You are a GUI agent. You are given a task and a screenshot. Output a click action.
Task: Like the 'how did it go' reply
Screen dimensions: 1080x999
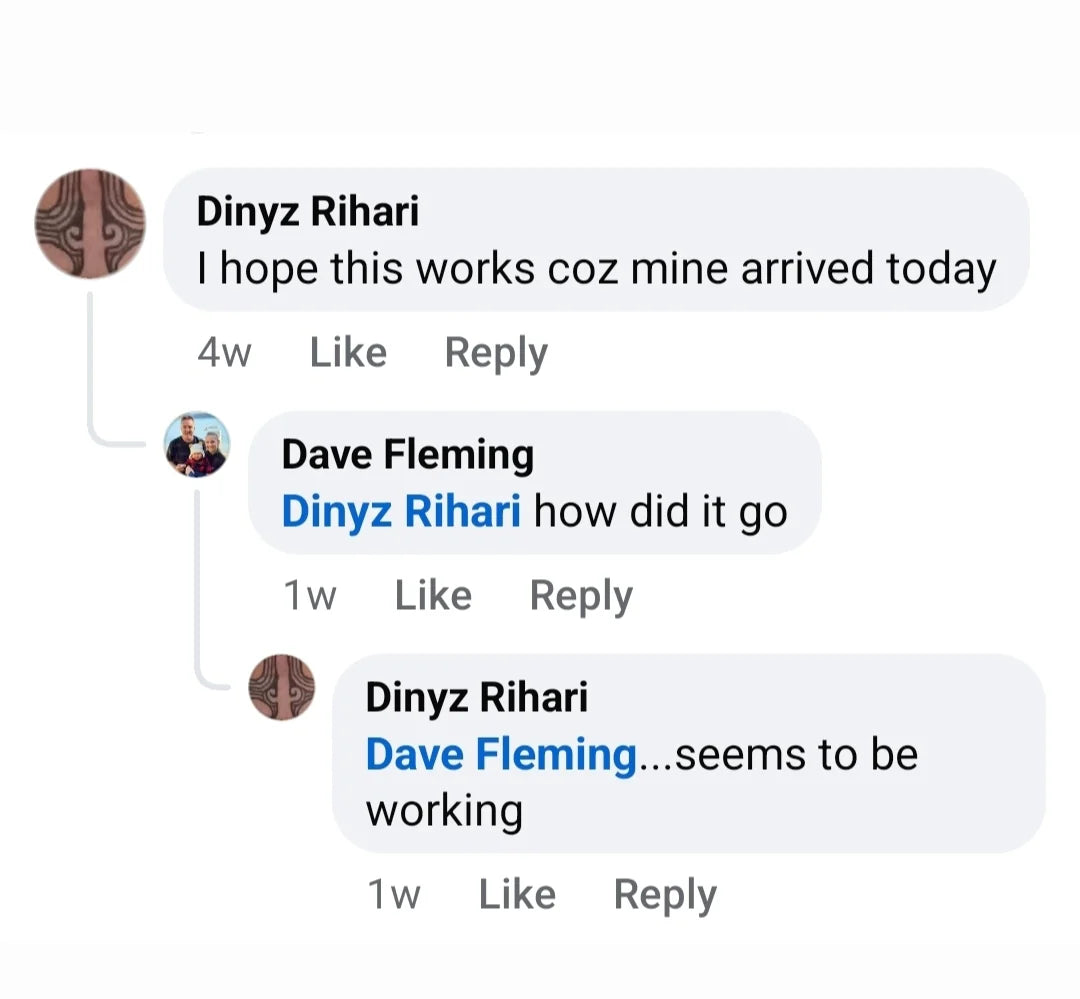coord(433,596)
